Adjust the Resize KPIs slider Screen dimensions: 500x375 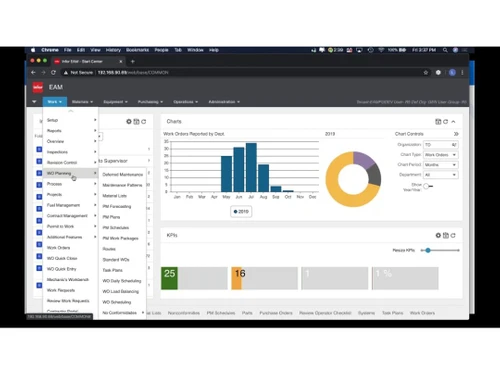tap(428, 250)
